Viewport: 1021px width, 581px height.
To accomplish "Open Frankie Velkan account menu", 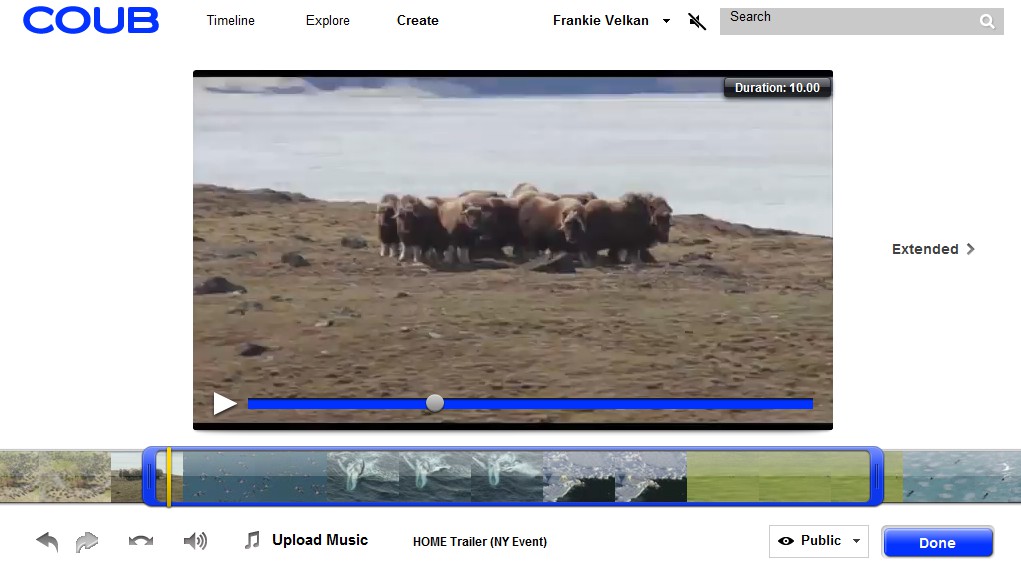I will [x=666, y=21].
